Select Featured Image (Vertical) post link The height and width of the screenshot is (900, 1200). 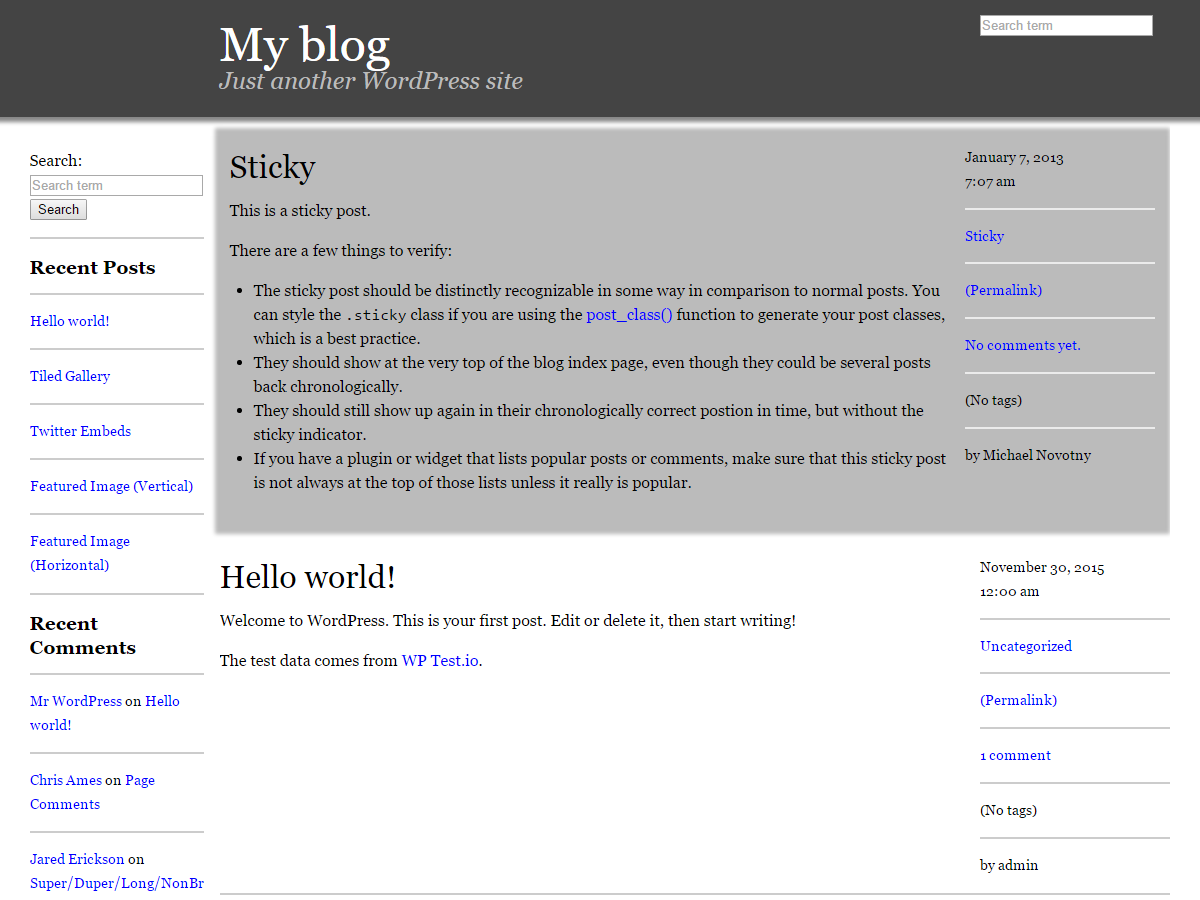point(111,486)
